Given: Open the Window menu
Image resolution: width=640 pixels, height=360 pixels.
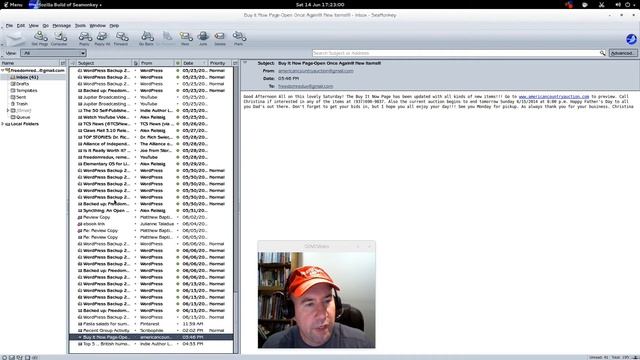Looking at the screenshot, I should (98, 25).
